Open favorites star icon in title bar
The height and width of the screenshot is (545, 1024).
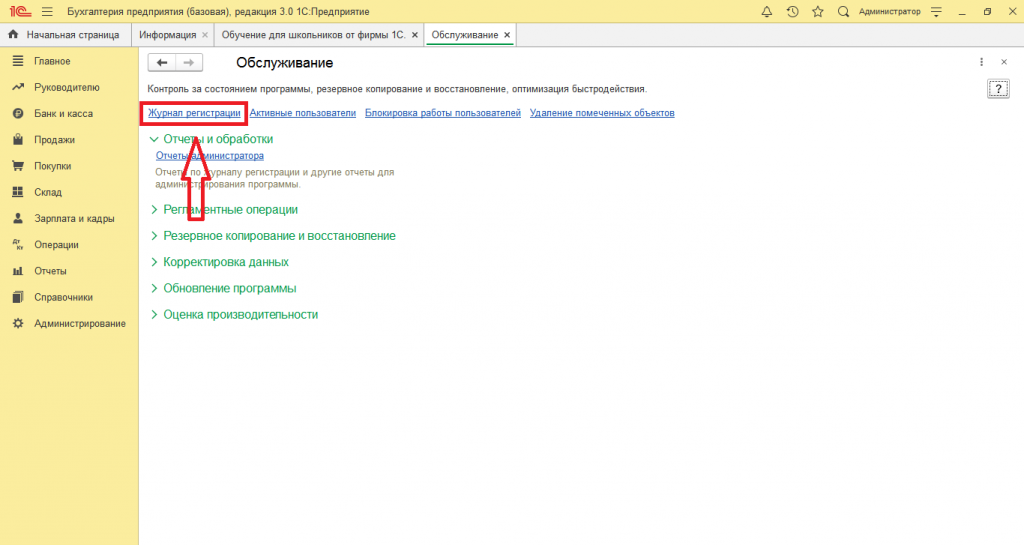(818, 11)
